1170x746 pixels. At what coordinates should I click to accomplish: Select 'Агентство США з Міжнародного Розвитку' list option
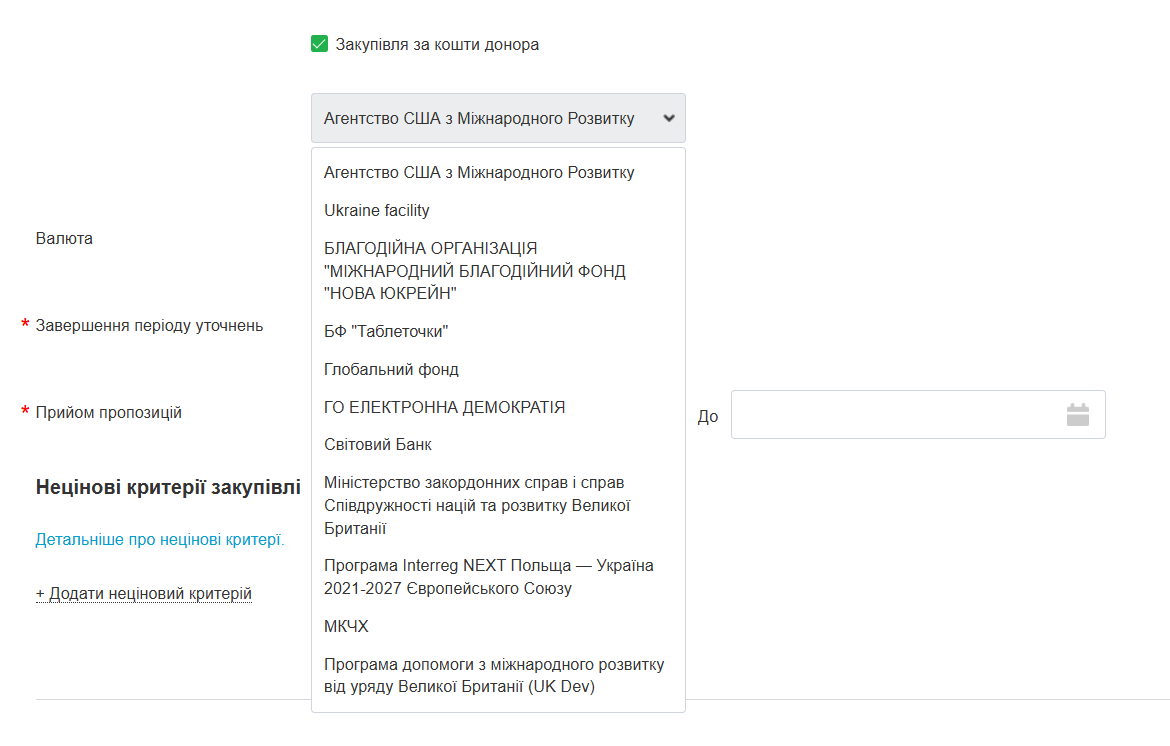coord(479,172)
